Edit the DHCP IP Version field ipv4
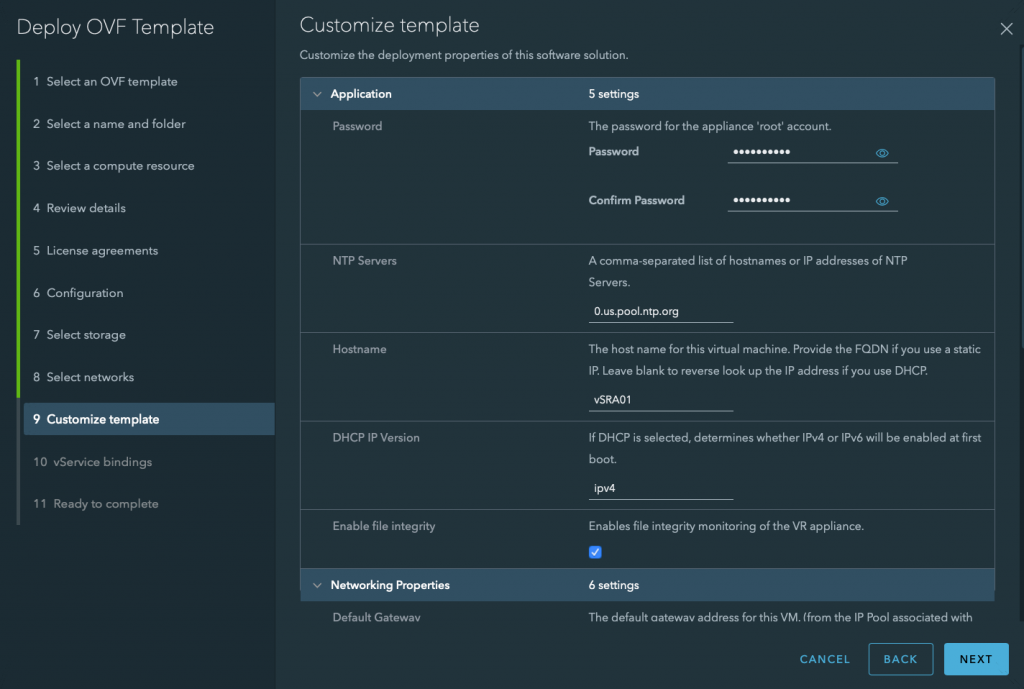Image resolution: width=1024 pixels, height=689 pixels. click(660, 489)
